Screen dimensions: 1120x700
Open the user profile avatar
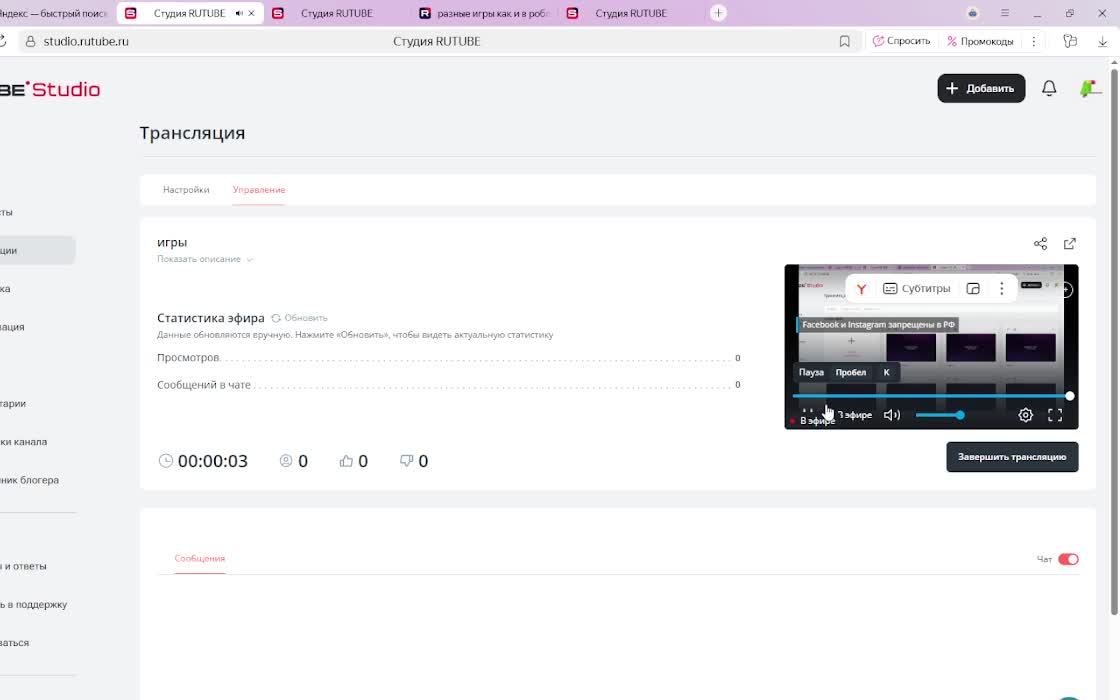point(1090,89)
